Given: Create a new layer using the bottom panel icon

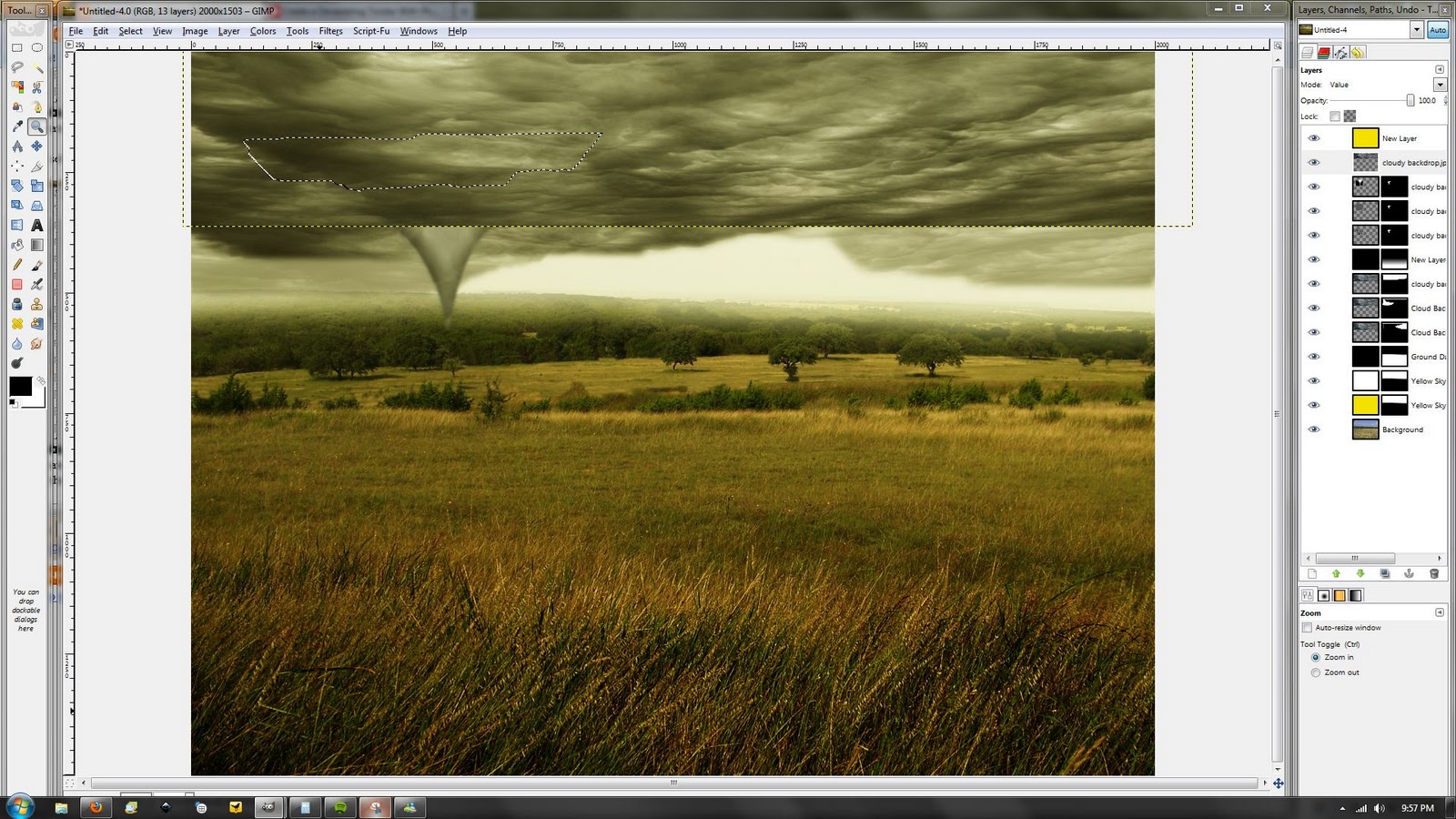Looking at the screenshot, I should pos(1312,573).
